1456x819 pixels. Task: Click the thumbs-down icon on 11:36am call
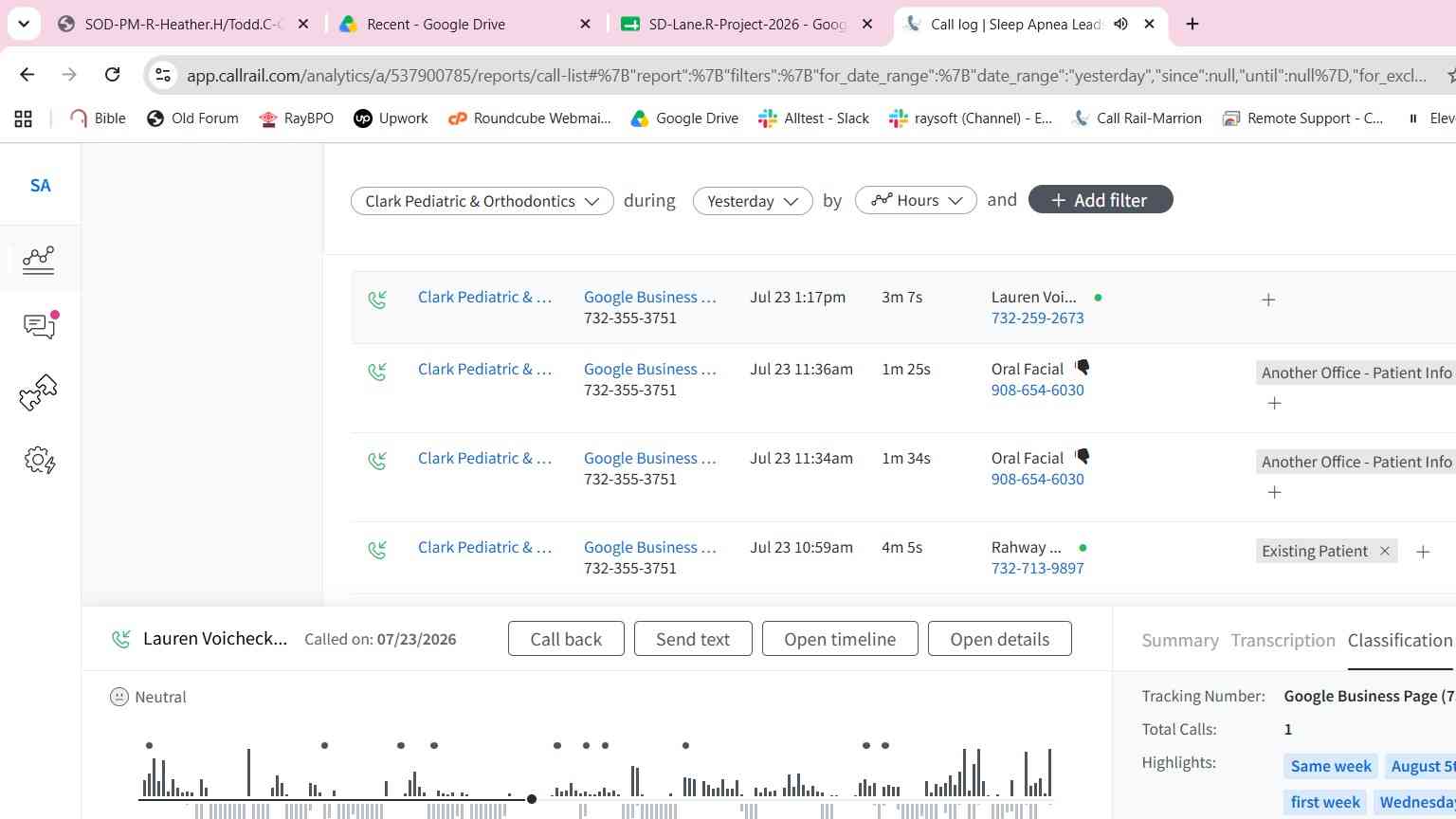[x=1083, y=368]
